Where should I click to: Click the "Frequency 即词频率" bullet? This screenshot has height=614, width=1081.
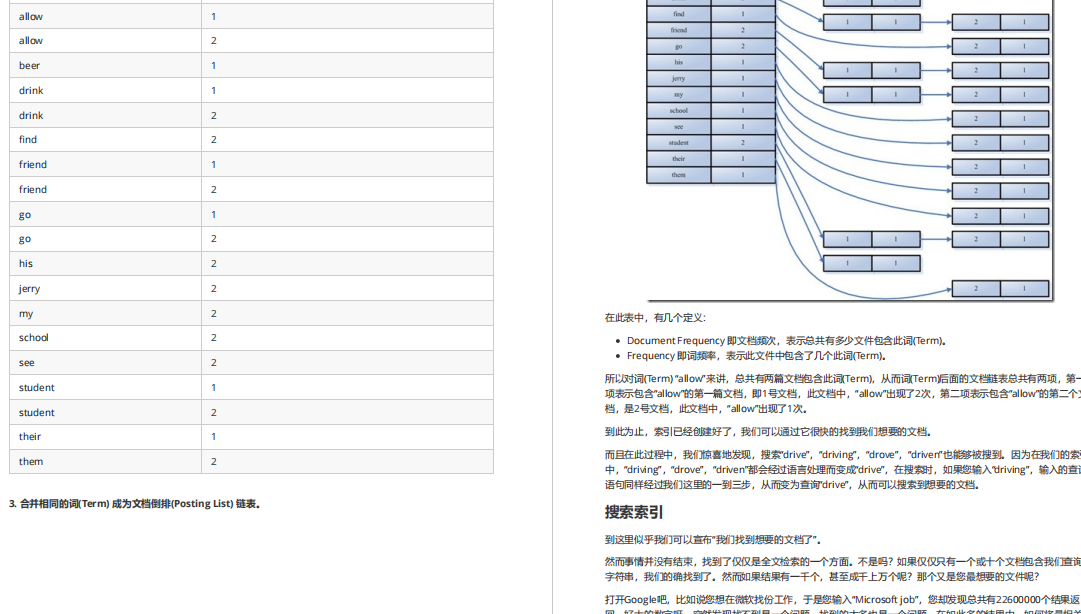click(x=756, y=356)
